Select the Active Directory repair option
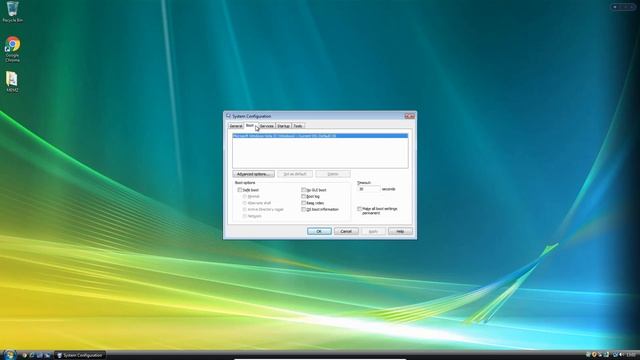This screenshot has height=360, width=640. 244,209
